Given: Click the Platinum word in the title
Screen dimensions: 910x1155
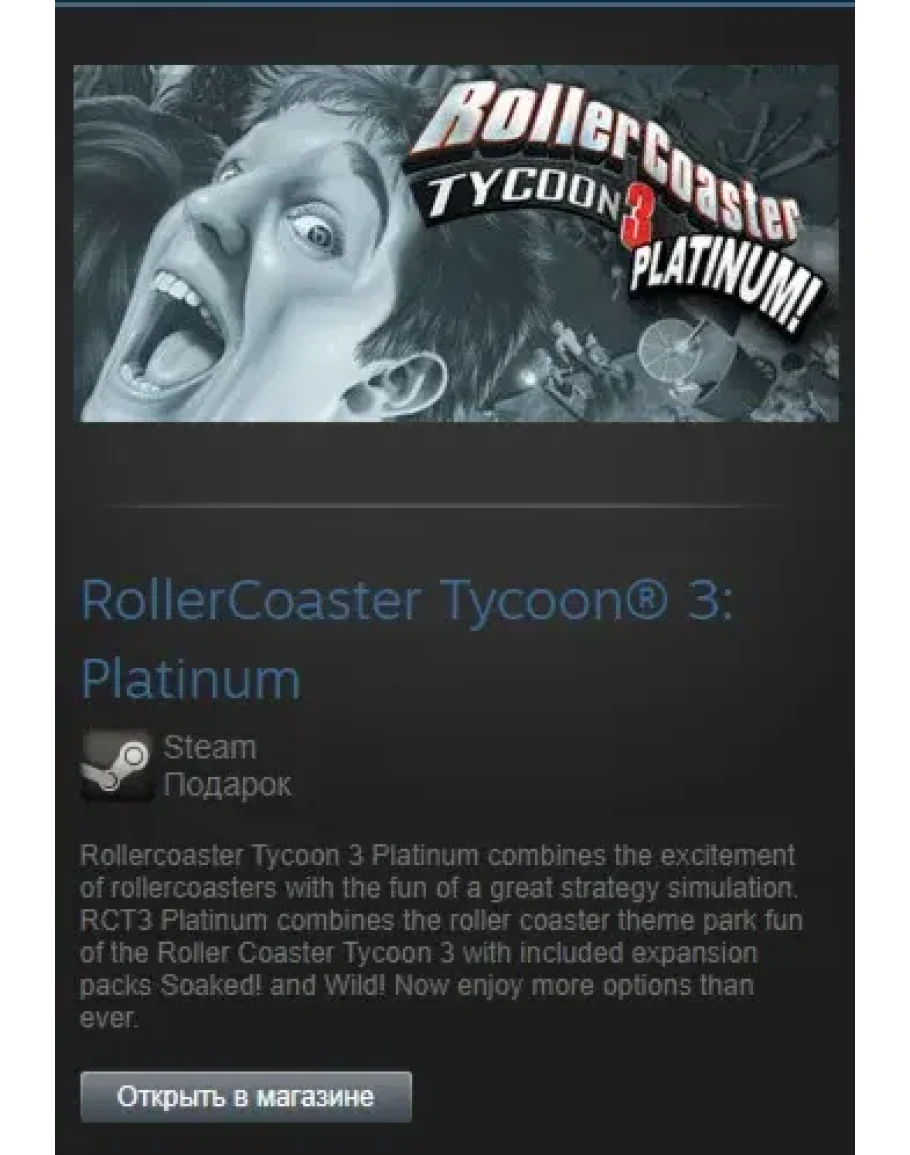Looking at the screenshot, I should 191,679.
